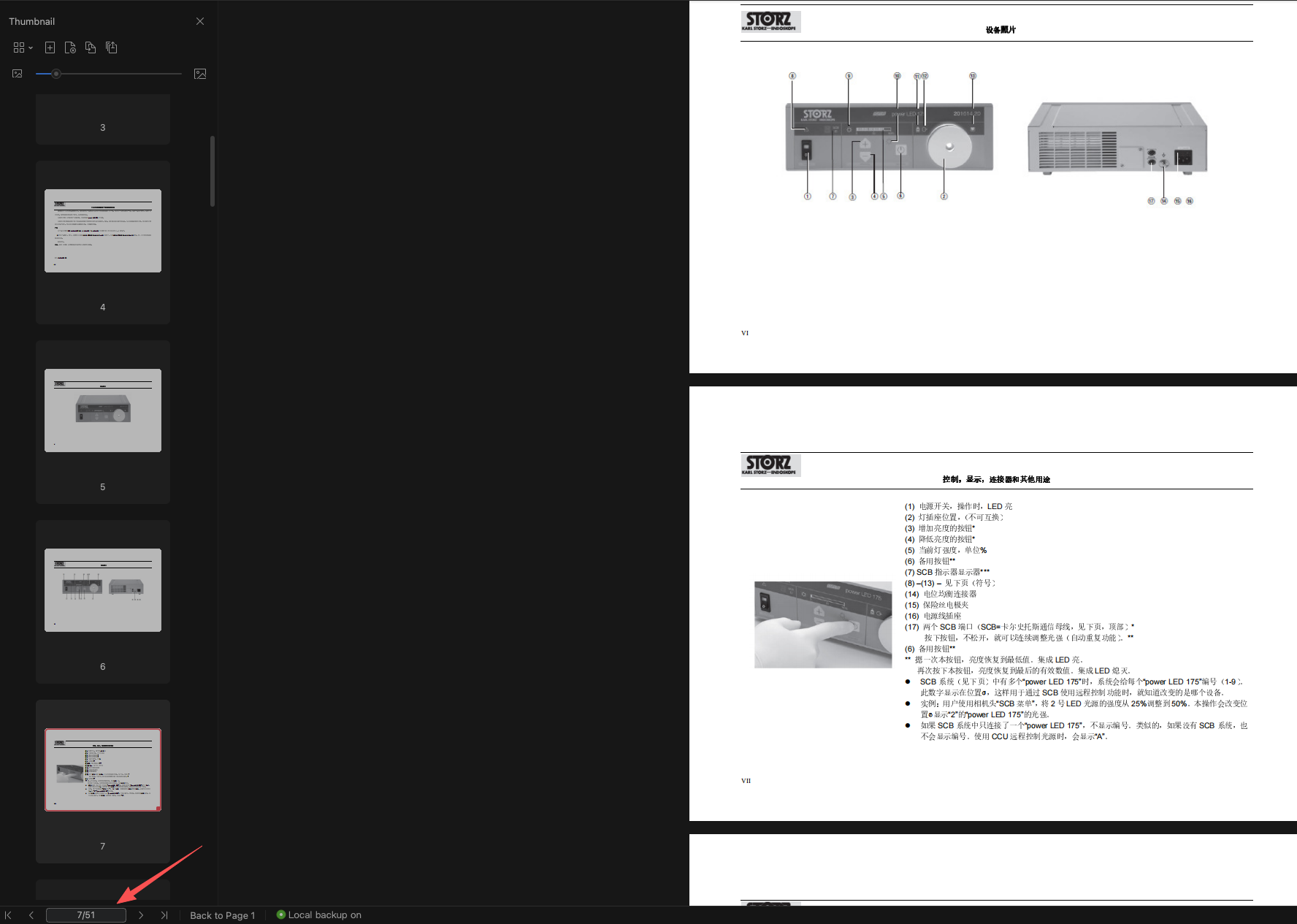Jump to the first page

coord(9,915)
